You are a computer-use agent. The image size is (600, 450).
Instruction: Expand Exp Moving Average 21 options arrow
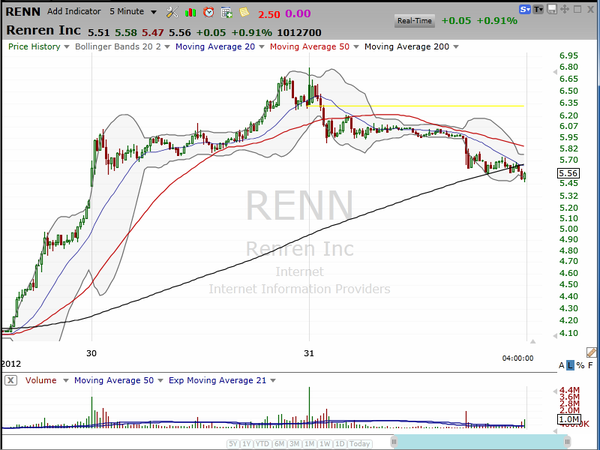[x=273, y=381]
